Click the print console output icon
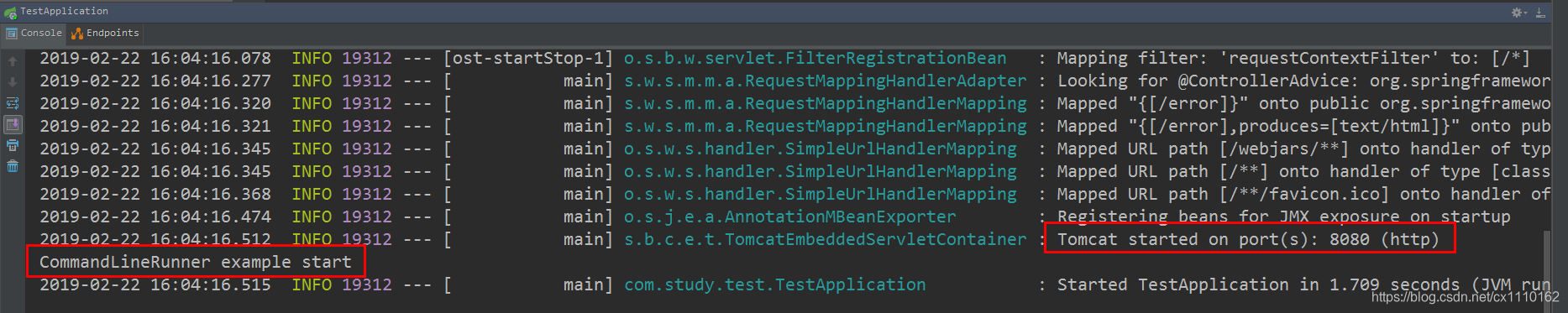 tap(13, 145)
